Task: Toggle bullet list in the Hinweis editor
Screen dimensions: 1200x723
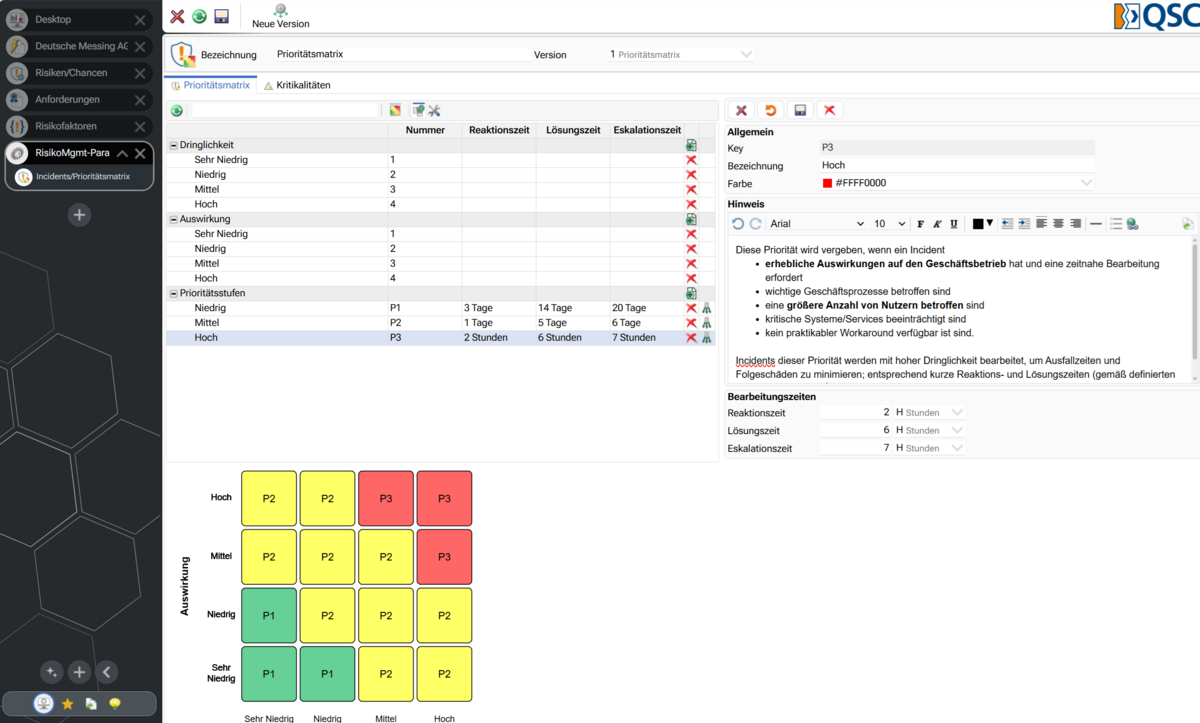Action: (x=1117, y=224)
